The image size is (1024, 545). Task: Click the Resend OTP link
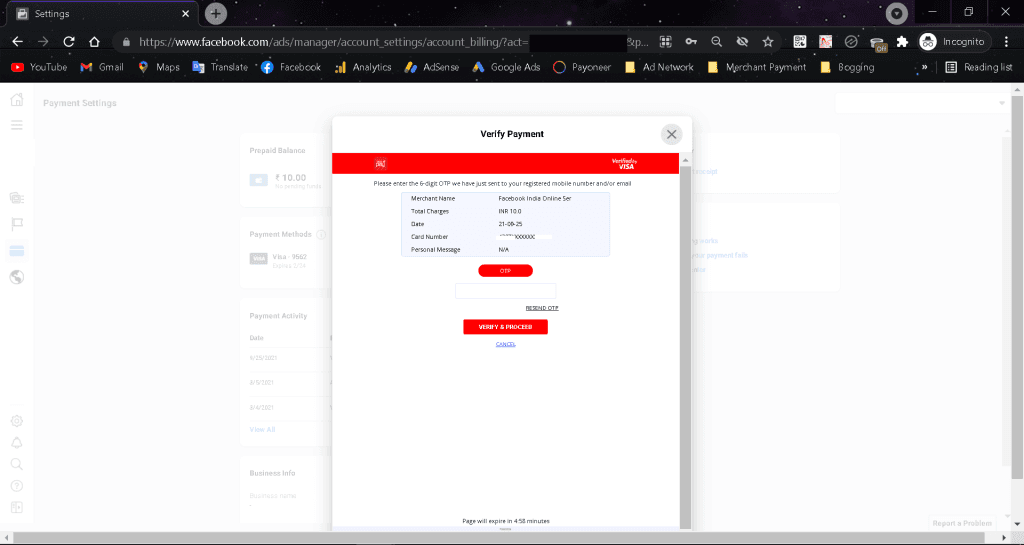click(542, 308)
